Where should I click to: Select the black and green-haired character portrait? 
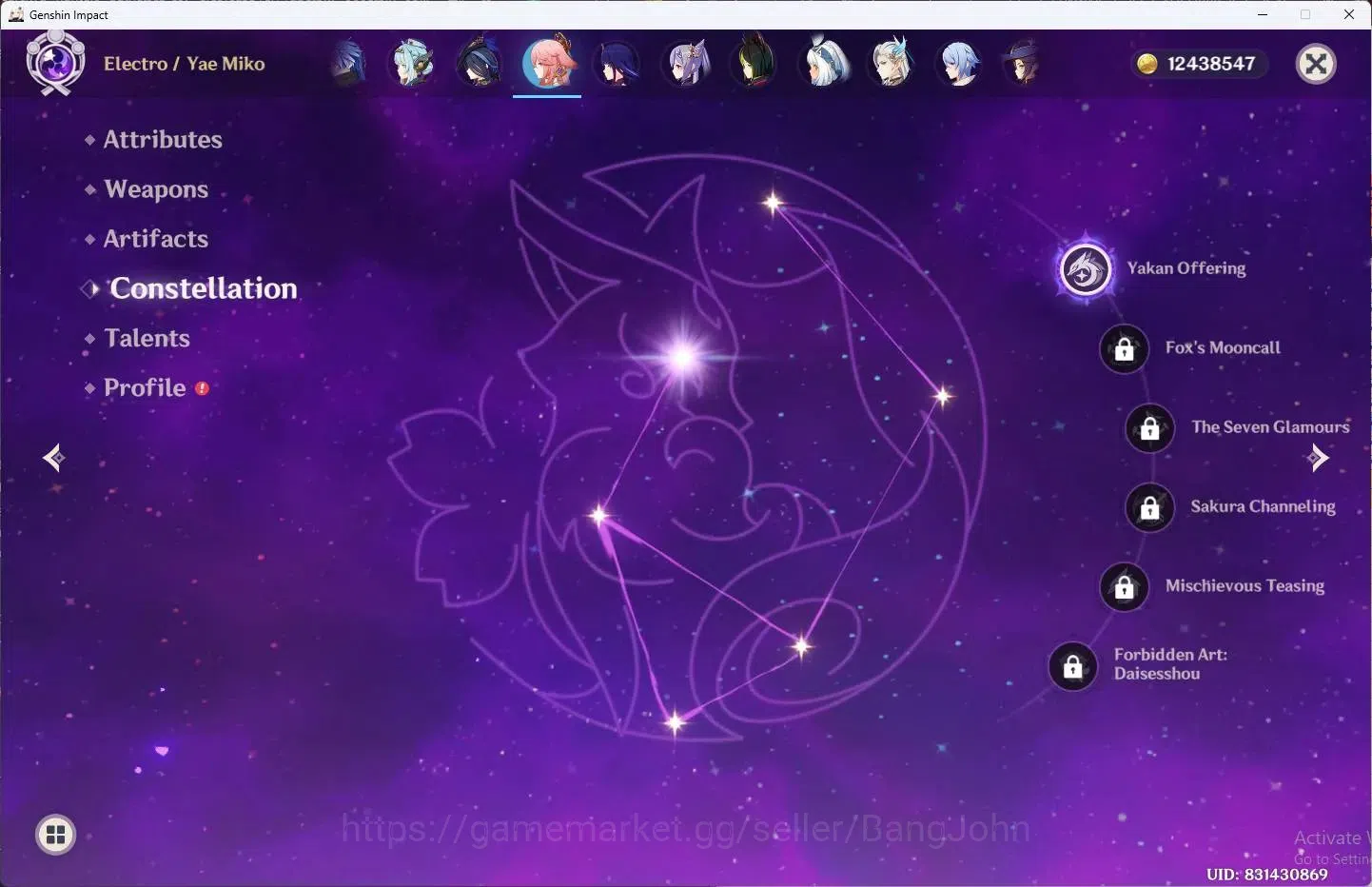(x=754, y=64)
